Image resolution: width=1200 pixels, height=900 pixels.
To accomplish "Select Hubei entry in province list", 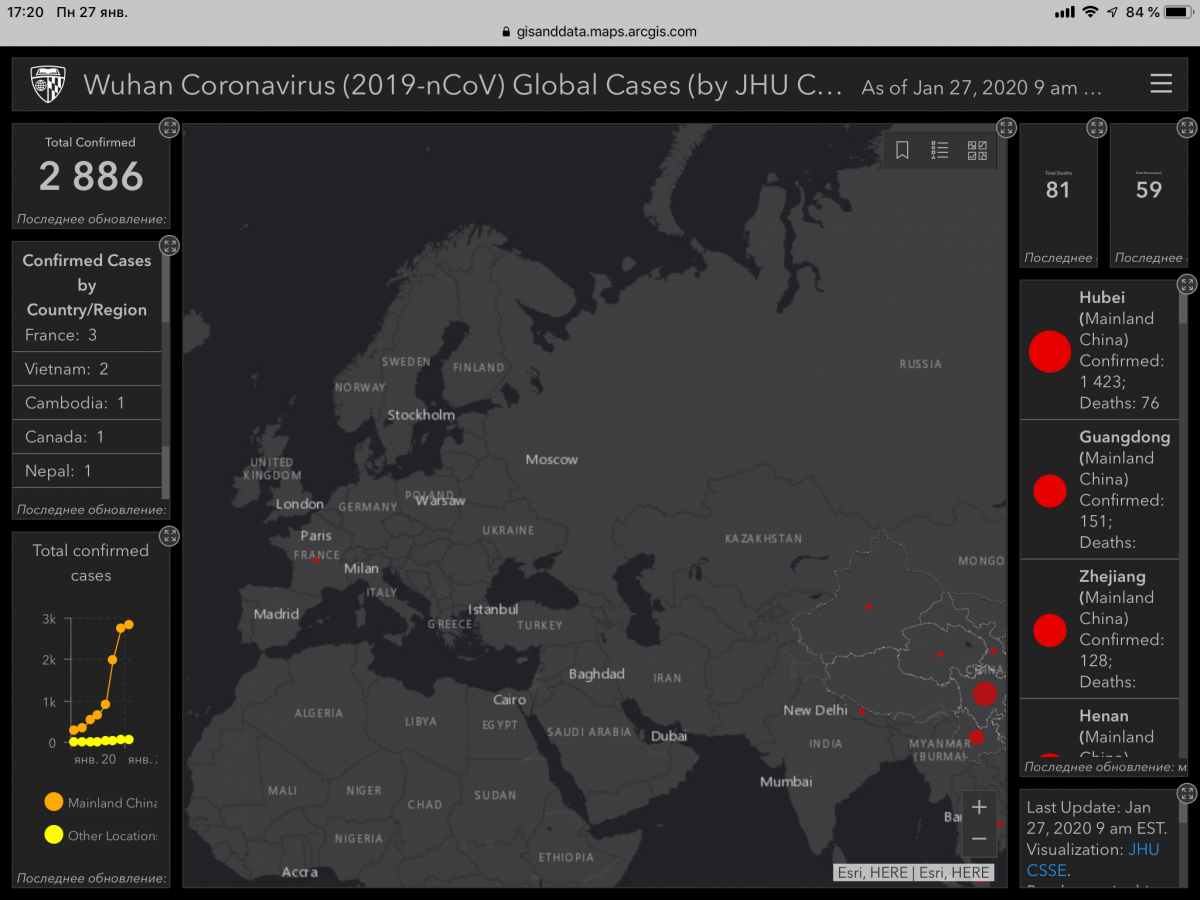I will (x=1099, y=350).
